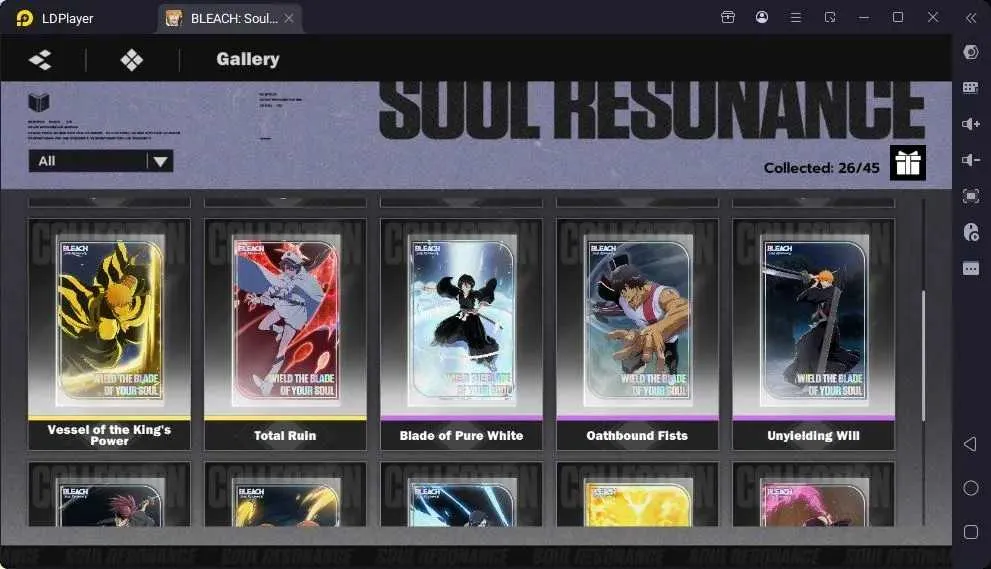Click the Android back triangle button
991x569 pixels.
(x=970, y=444)
